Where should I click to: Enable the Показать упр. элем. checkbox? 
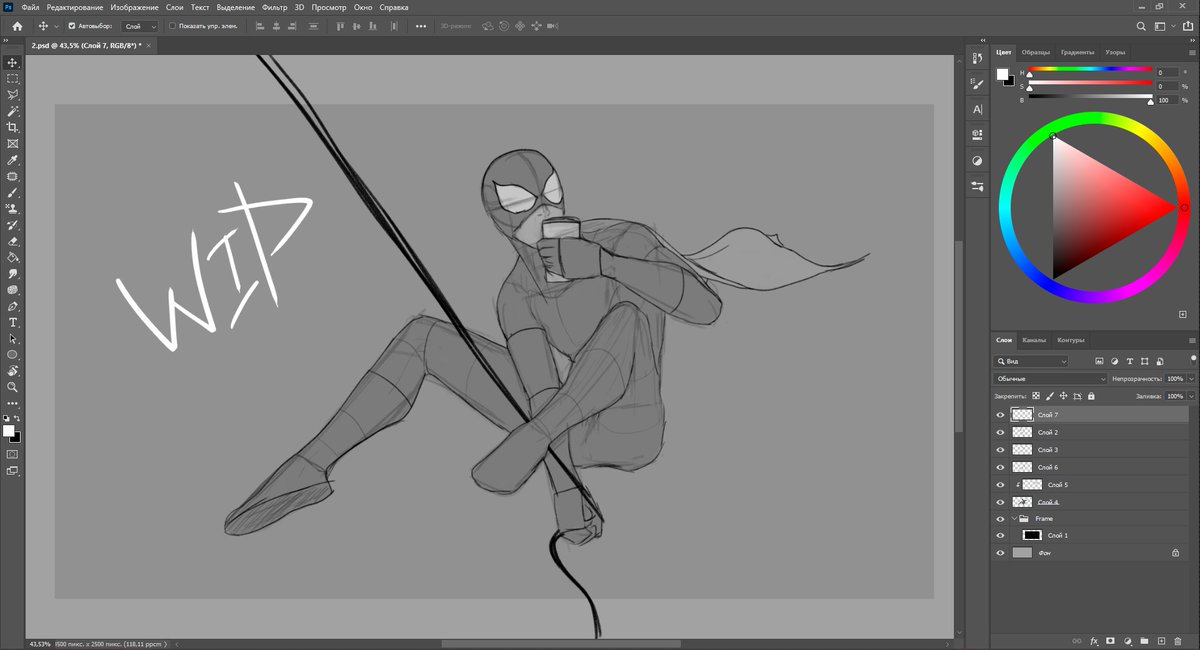172,26
